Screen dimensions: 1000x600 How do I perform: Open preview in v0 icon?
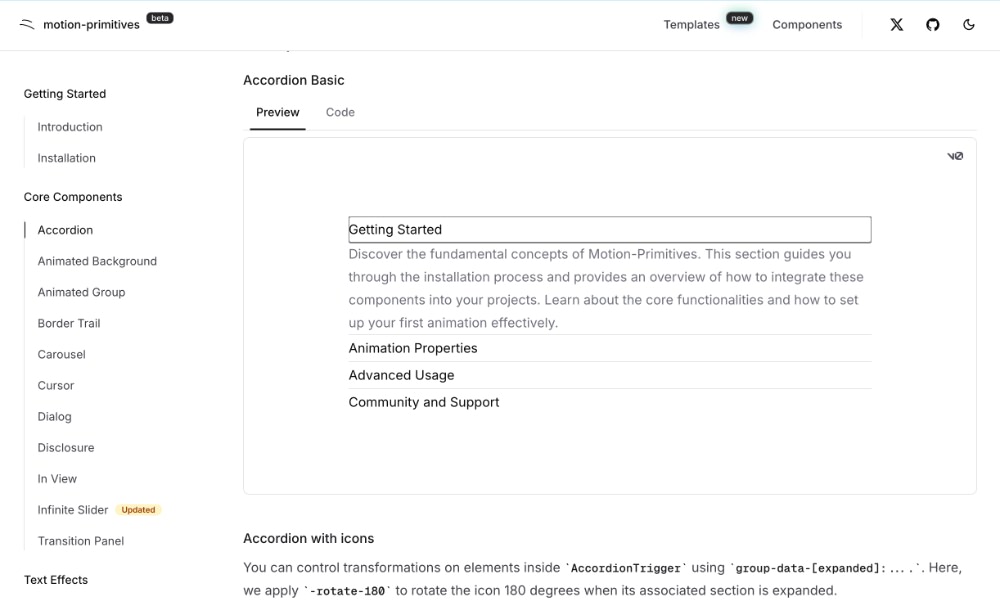pyautogui.click(x=955, y=156)
